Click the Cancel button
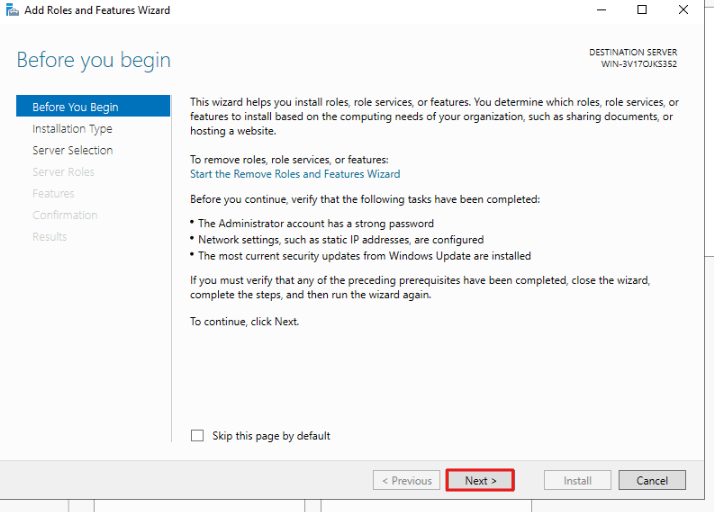This screenshot has height=512, width=714. coord(652,480)
